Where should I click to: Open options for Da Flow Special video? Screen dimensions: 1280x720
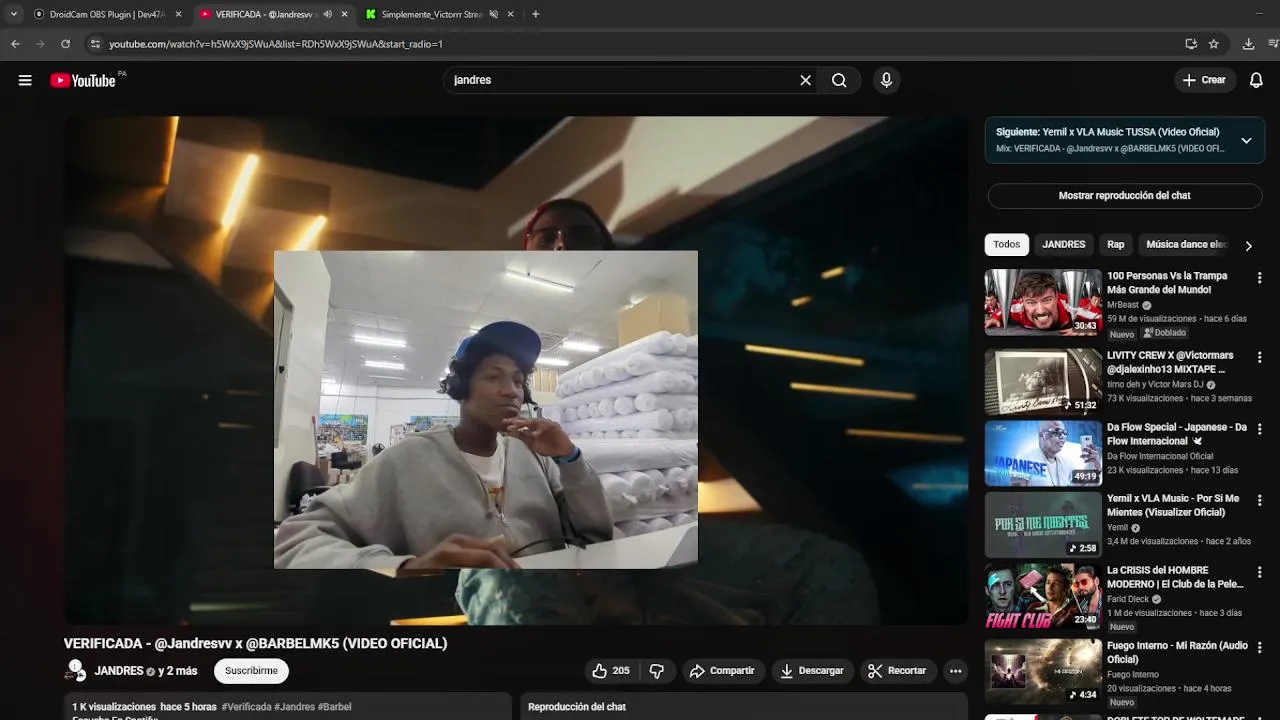coord(1259,429)
